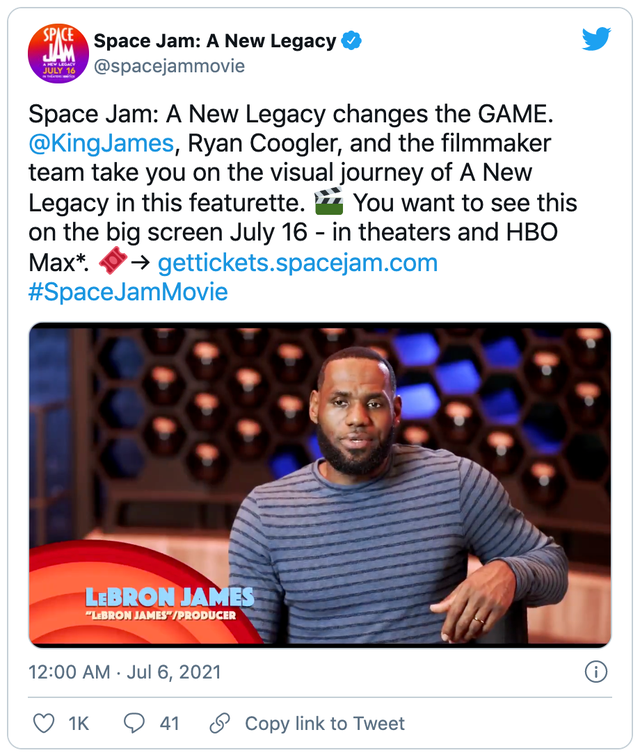
Task: Click the 1K likes count
Action: coord(78,723)
